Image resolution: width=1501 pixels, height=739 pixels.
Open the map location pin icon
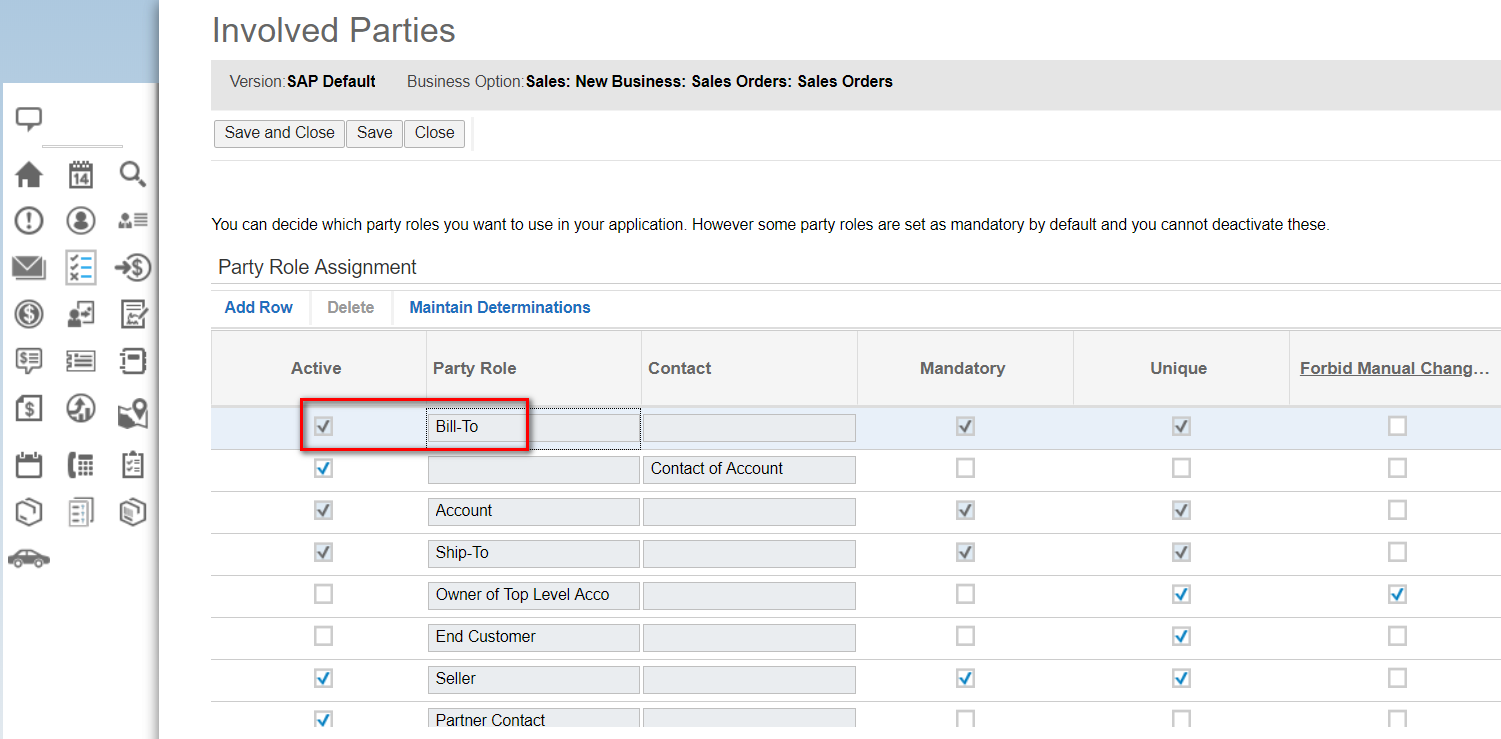133,413
